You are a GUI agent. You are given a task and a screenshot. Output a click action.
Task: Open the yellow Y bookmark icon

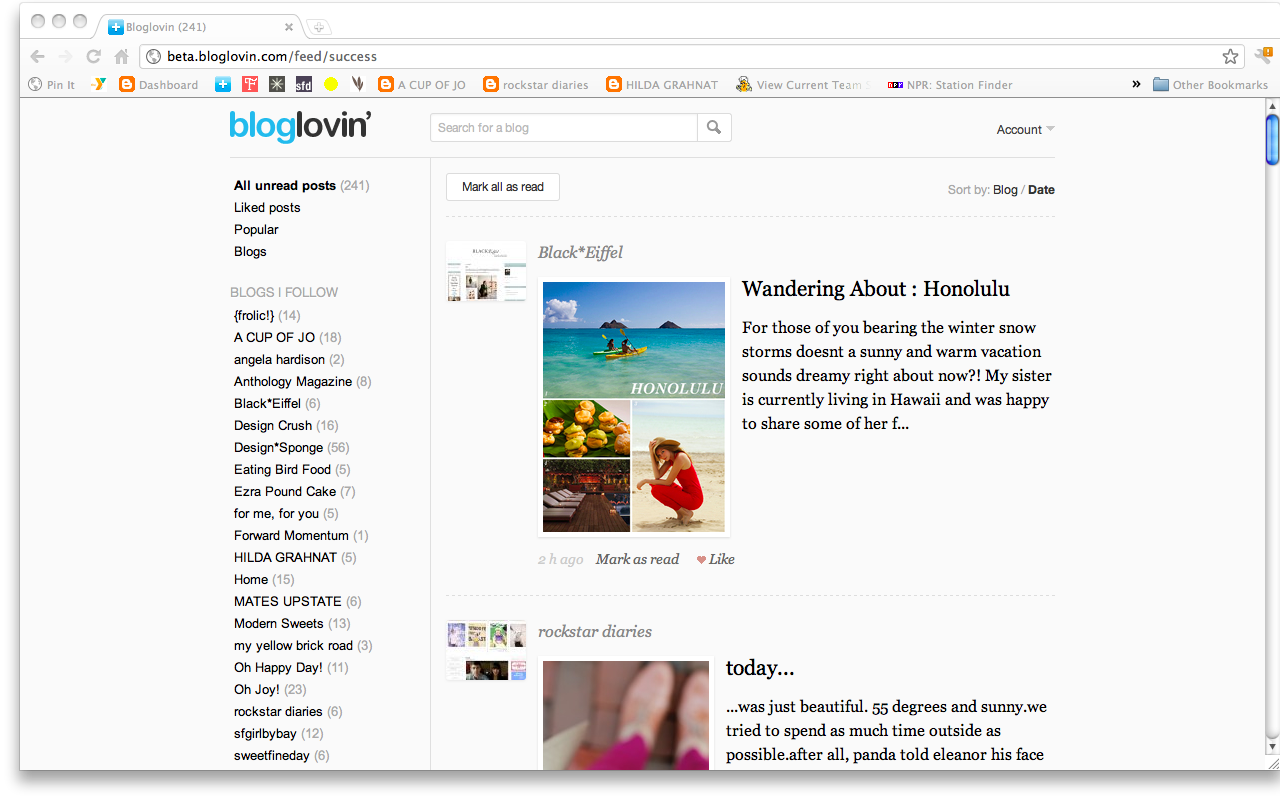click(x=98, y=85)
